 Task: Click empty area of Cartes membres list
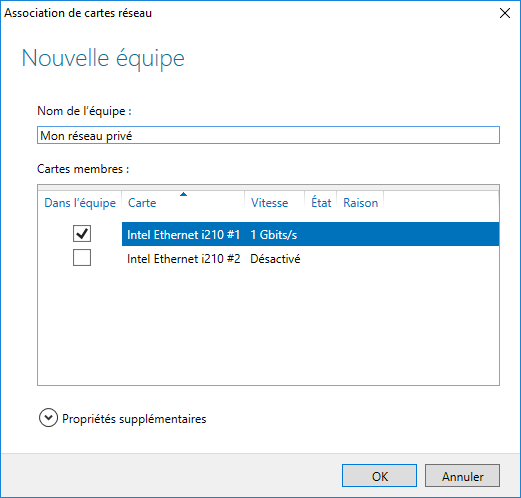click(268, 327)
